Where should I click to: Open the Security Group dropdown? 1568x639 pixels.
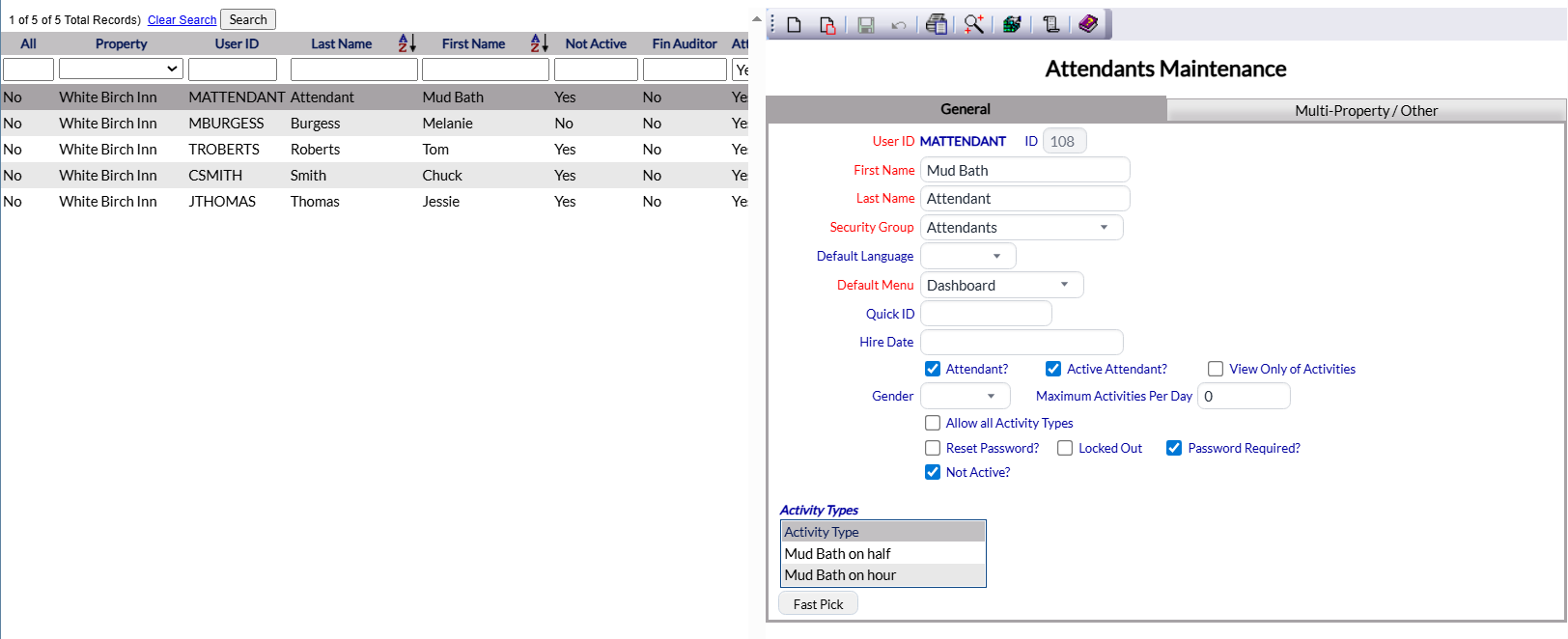coord(1022,228)
